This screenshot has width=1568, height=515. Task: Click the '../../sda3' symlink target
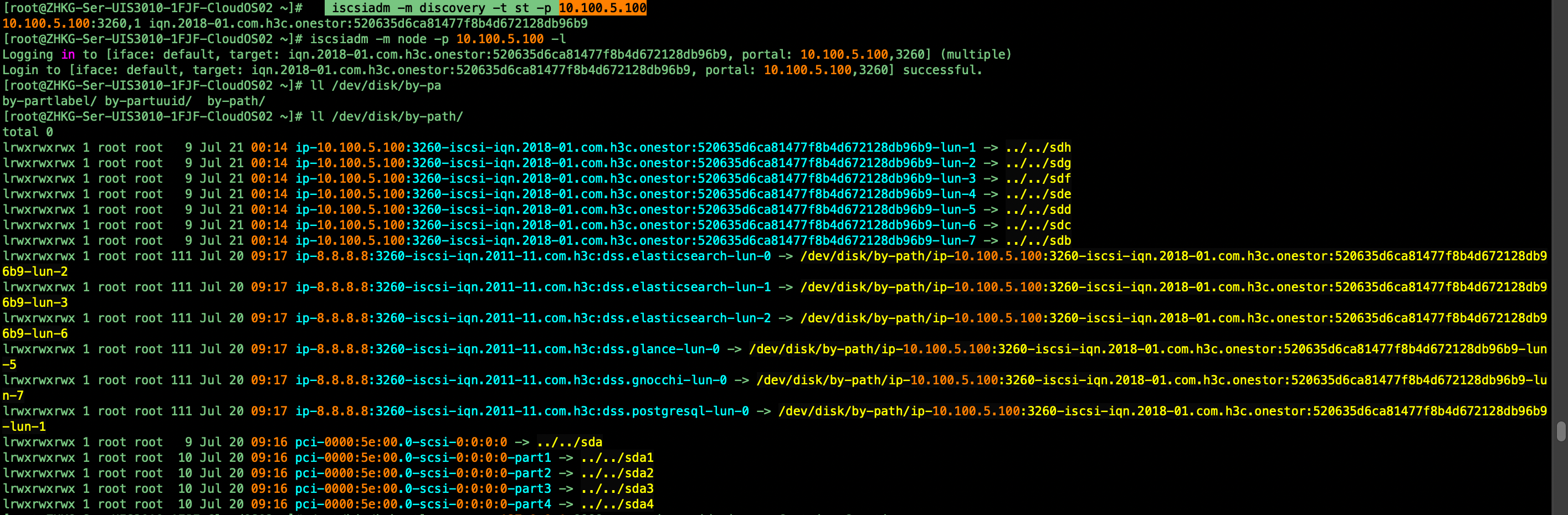coord(617,489)
